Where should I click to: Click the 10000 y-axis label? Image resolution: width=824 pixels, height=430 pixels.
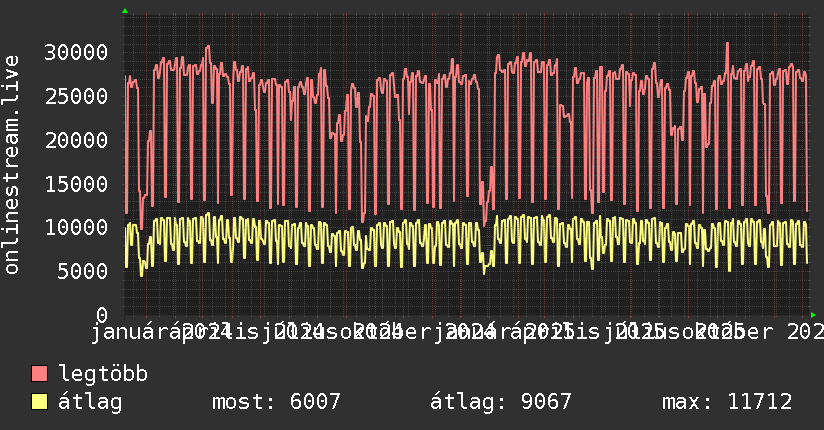pyautogui.click(x=76, y=228)
